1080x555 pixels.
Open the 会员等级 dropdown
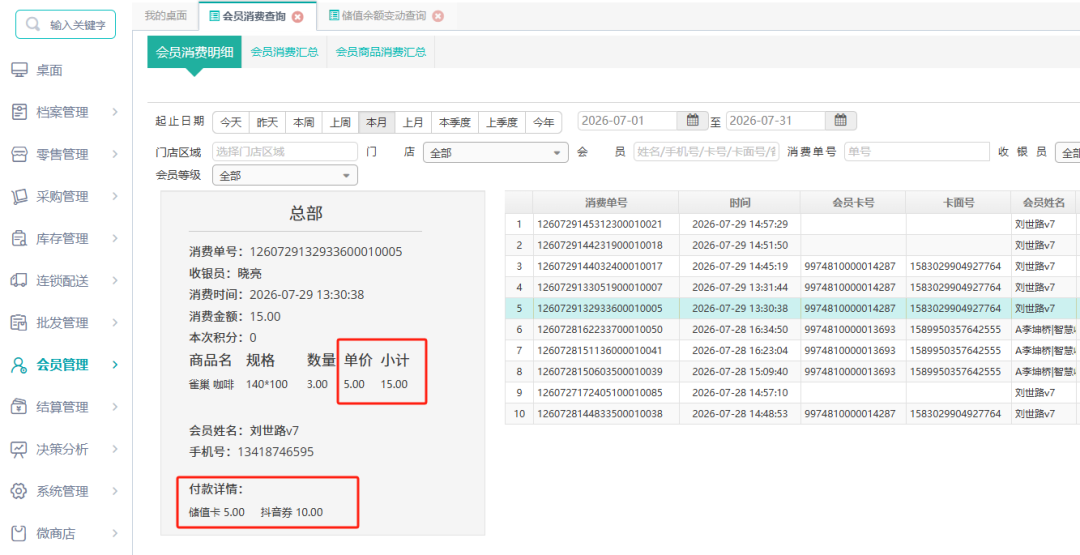tap(285, 176)
